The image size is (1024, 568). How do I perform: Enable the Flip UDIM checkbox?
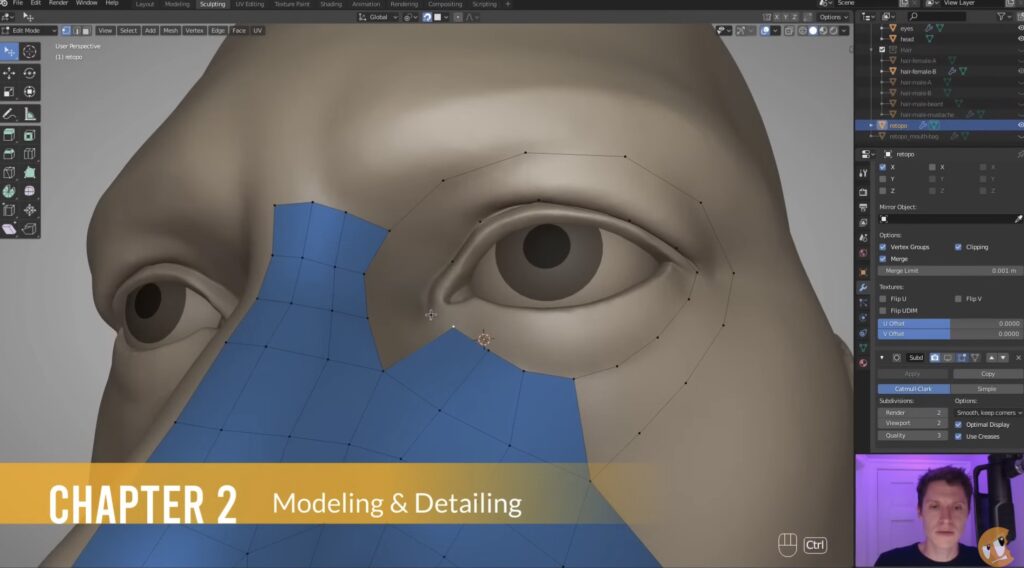point(883,311)
